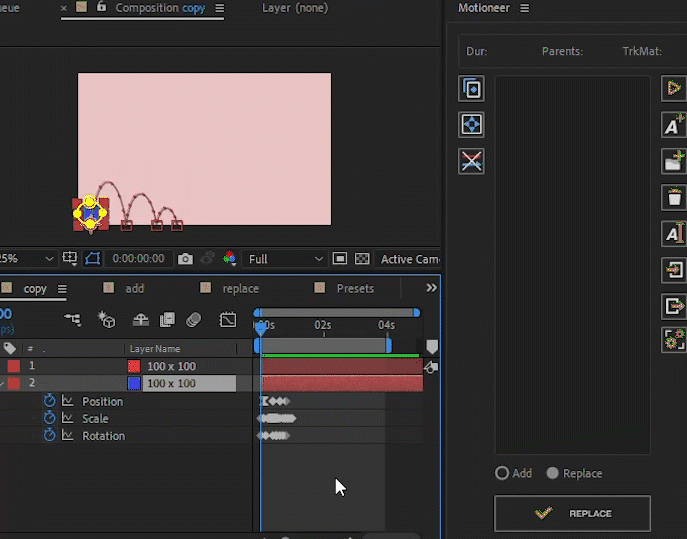
Task: Click the export arrow icon in Motioneer
Action: tap(674, 306)
